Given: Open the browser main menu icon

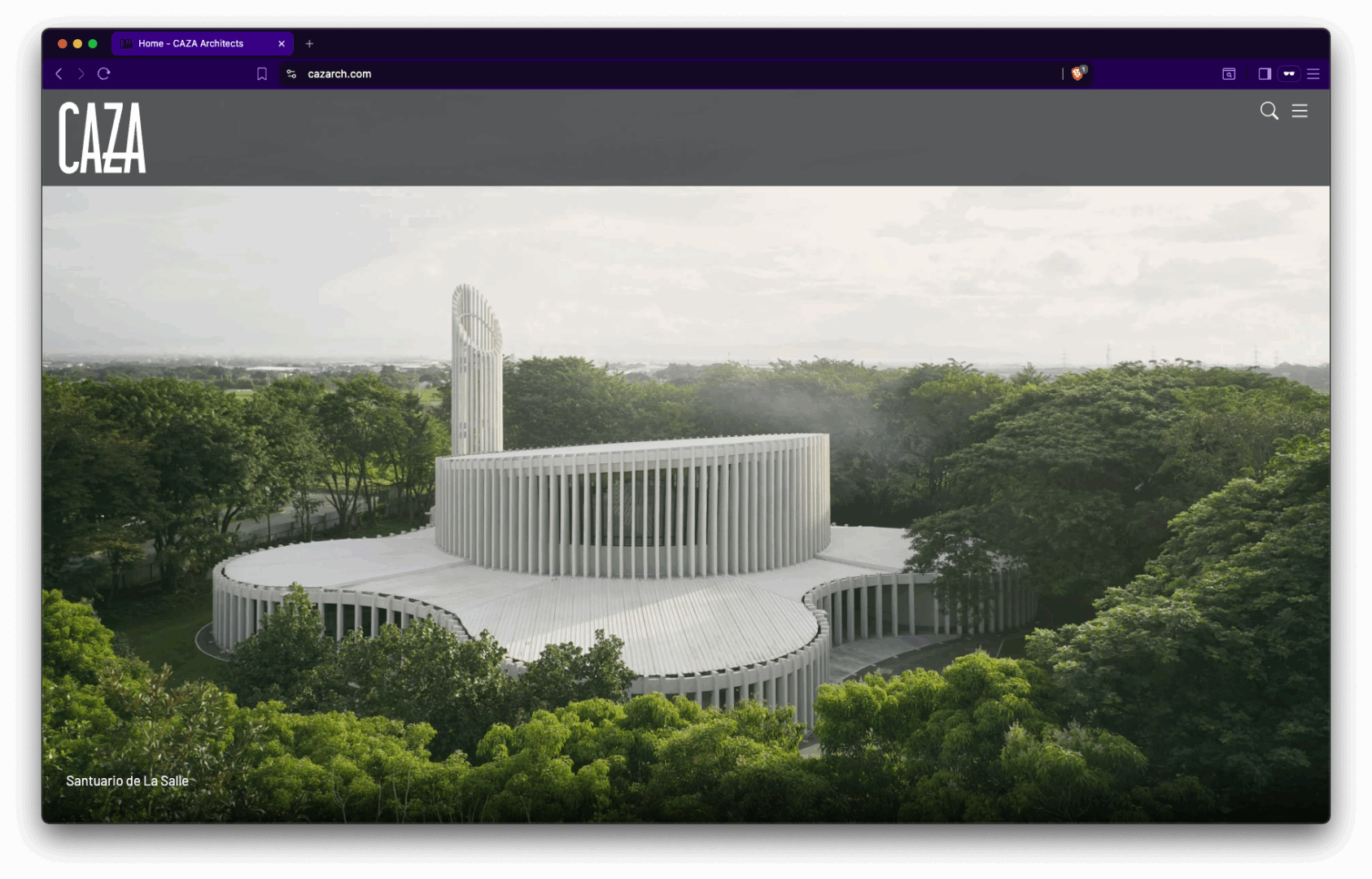Looking at the screenshot, I should tap(1313, 74).
